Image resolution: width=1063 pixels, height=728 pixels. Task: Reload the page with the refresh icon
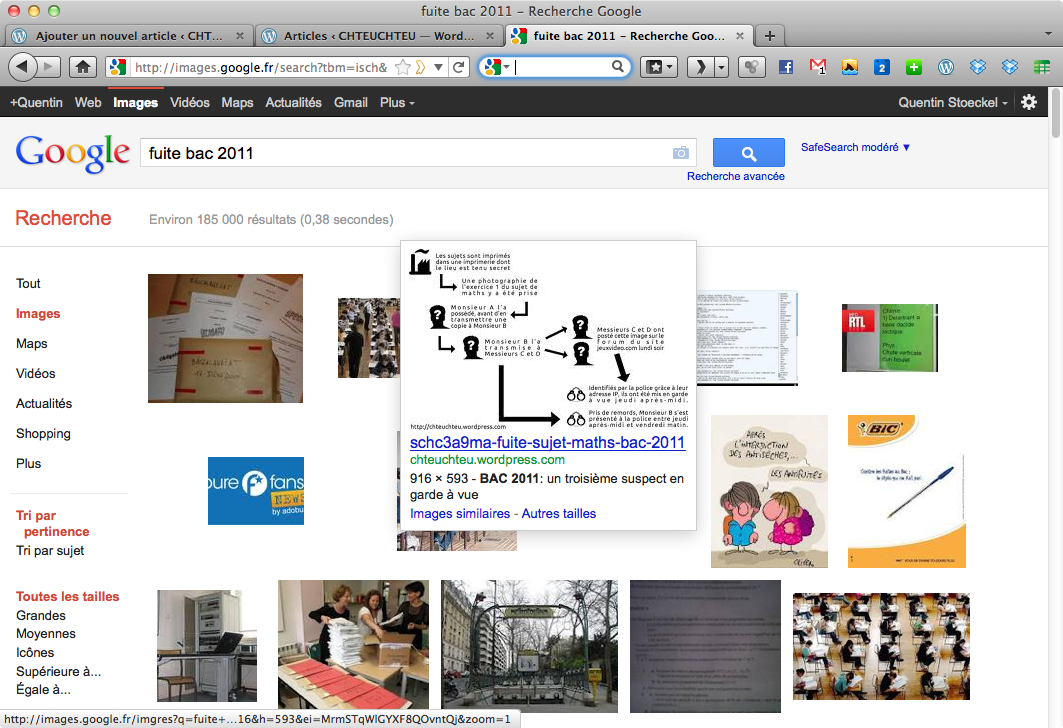pyautogui.click(x=459, y=67)
